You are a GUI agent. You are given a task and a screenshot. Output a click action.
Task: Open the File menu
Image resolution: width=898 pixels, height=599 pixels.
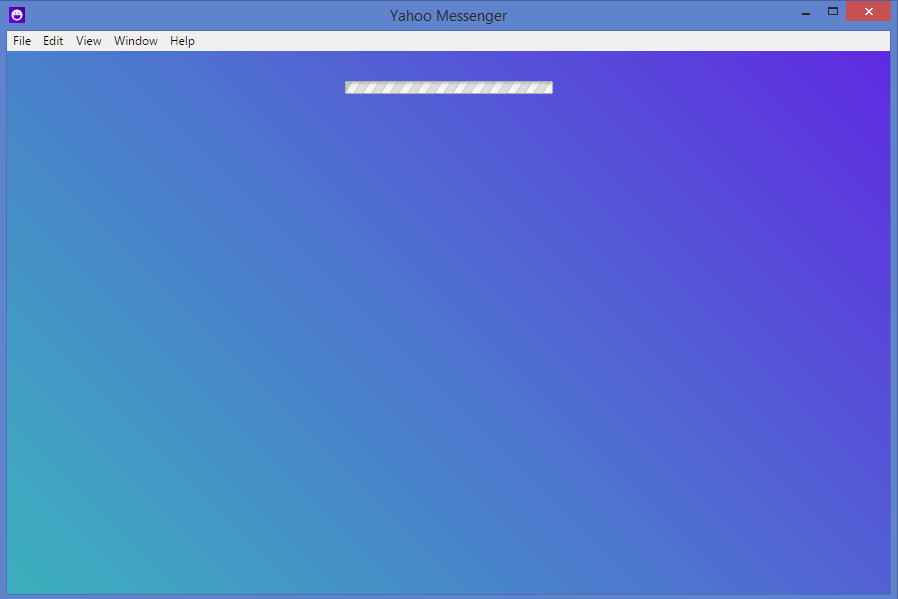[x=22, y=41]
